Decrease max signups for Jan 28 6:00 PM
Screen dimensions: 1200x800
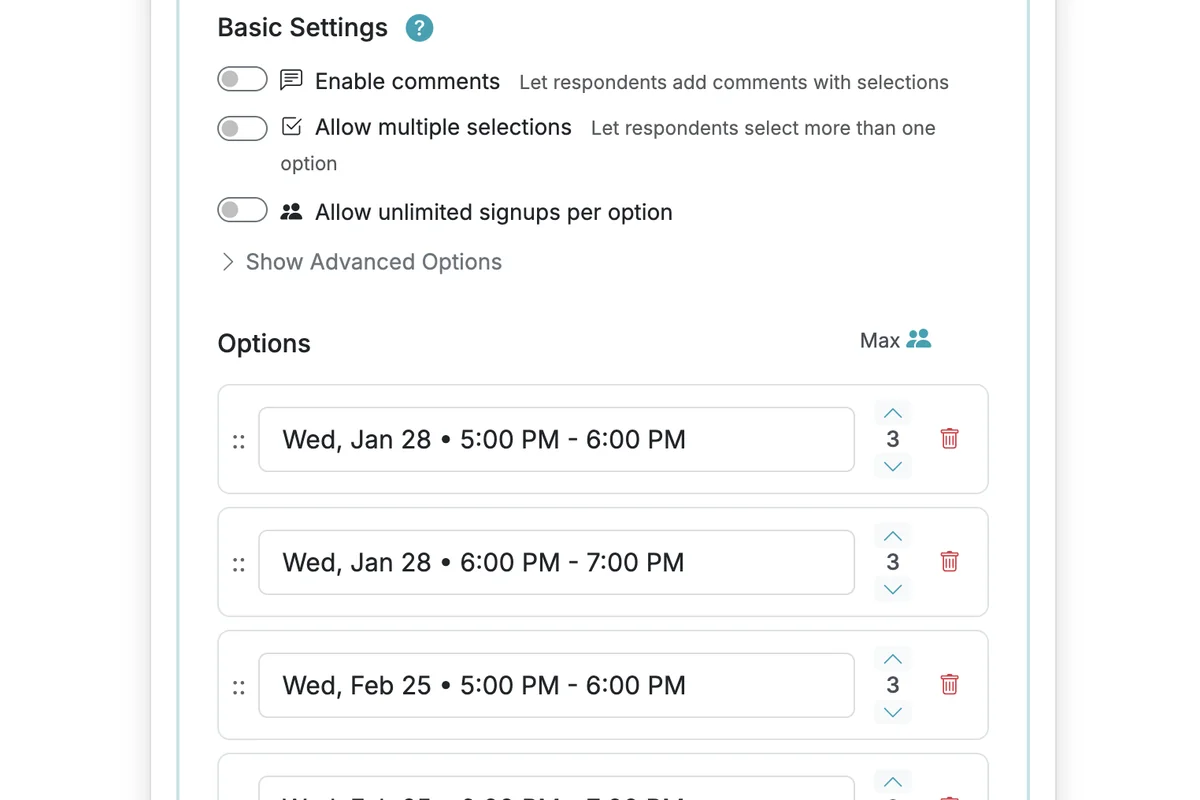pyautogui.click(x=892, y=589)
